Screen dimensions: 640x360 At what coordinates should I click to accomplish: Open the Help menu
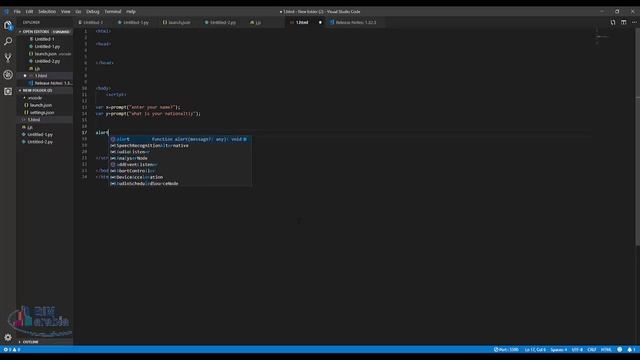tap(131, 11)
